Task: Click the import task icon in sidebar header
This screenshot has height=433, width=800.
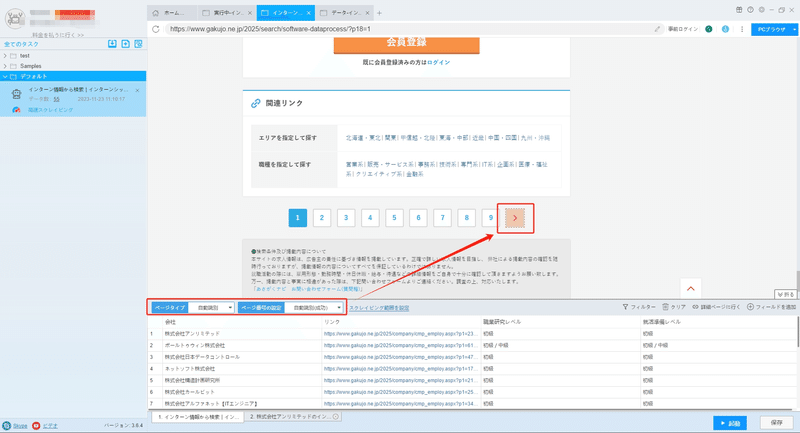Action: pyautogui.click(x=112, y=44)
